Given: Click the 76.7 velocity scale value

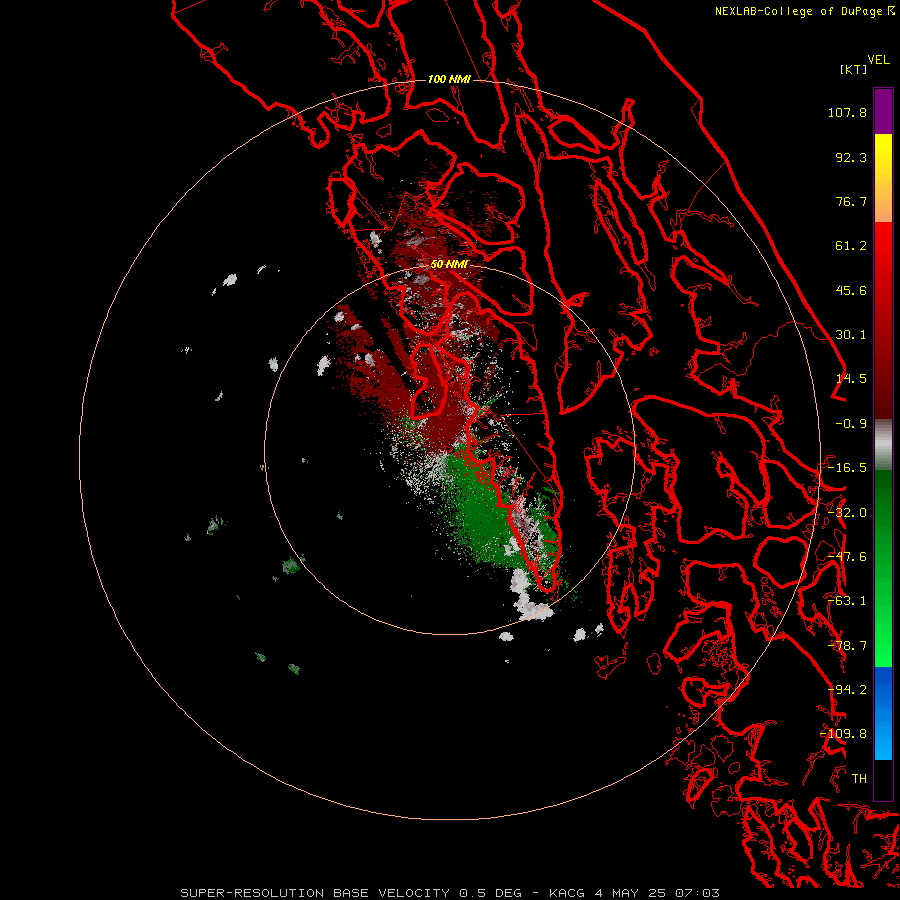Looking at the screenshot, I should (851, 201).
